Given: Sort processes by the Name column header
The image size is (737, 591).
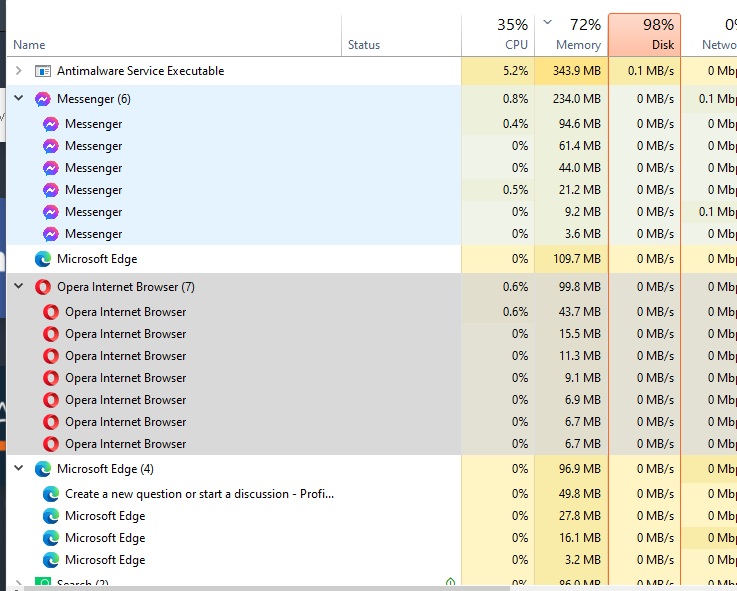Looking at the screenshot, I should (29, 45).
